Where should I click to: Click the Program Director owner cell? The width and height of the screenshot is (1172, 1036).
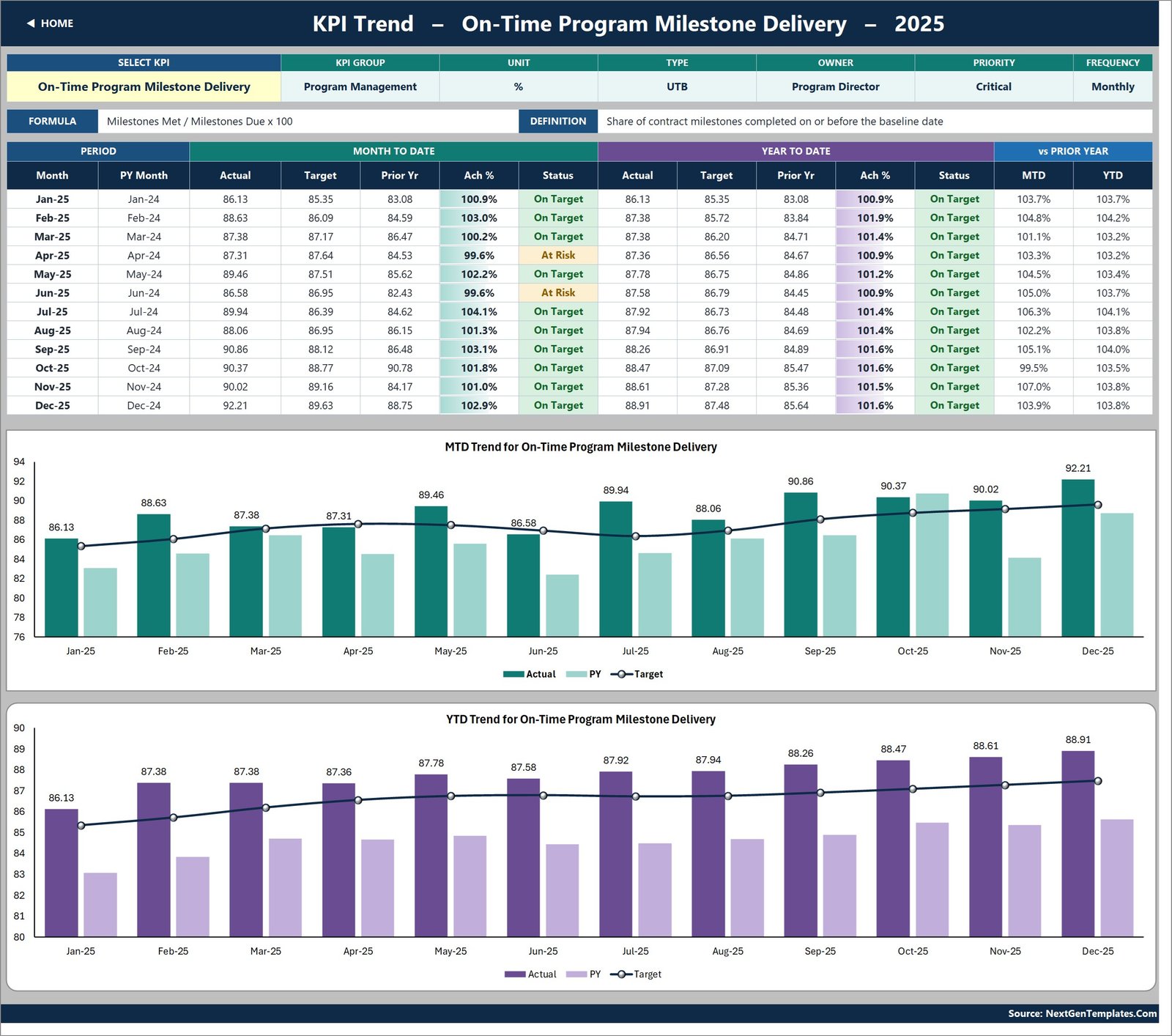tap(835, 86)
